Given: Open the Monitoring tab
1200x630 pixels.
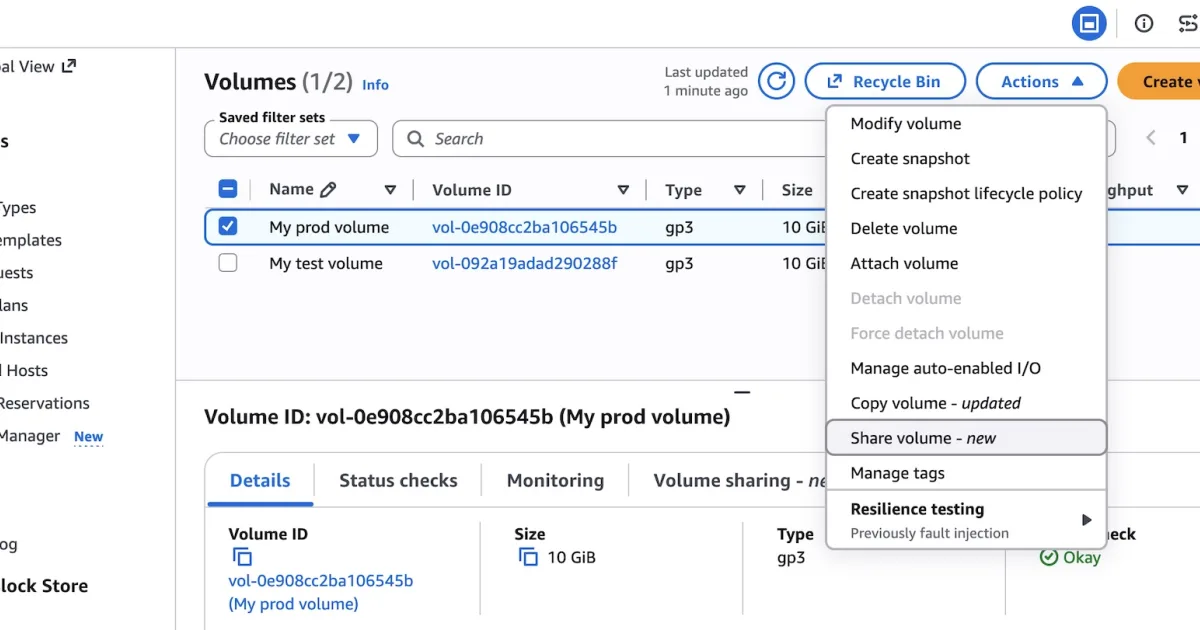Looking at the screenshot, I should [555, 481].
